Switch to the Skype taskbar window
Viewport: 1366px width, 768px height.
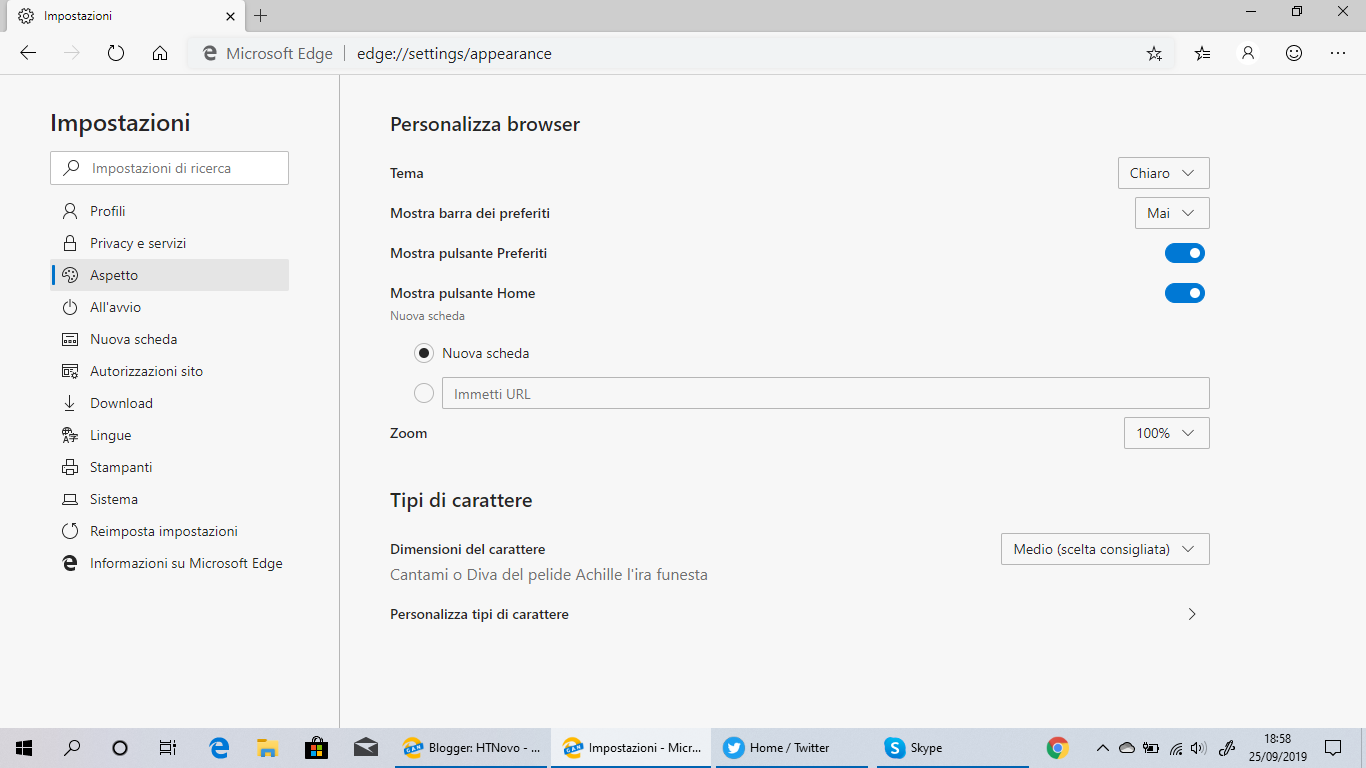tap(955, 747)
